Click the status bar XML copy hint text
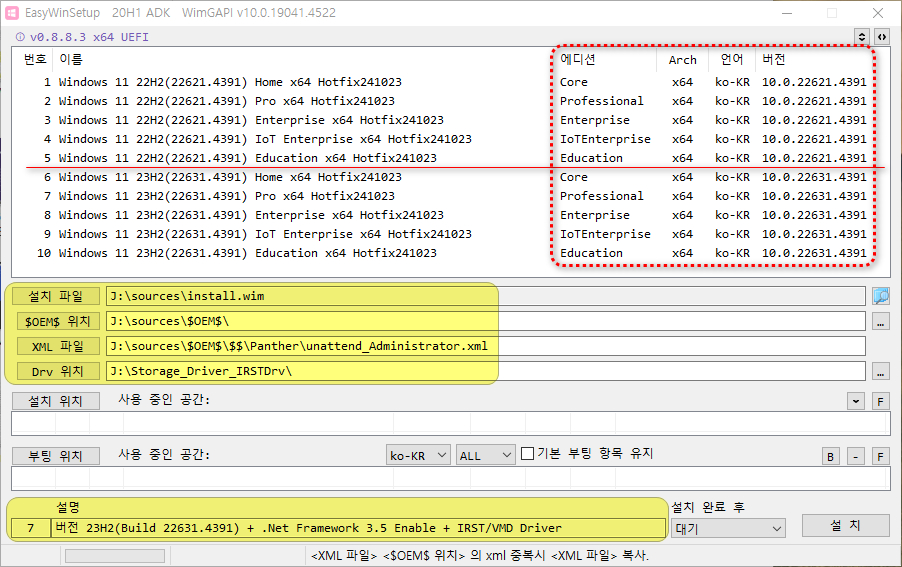This screenshot has width=902, height=567. (x=480, y=556)
